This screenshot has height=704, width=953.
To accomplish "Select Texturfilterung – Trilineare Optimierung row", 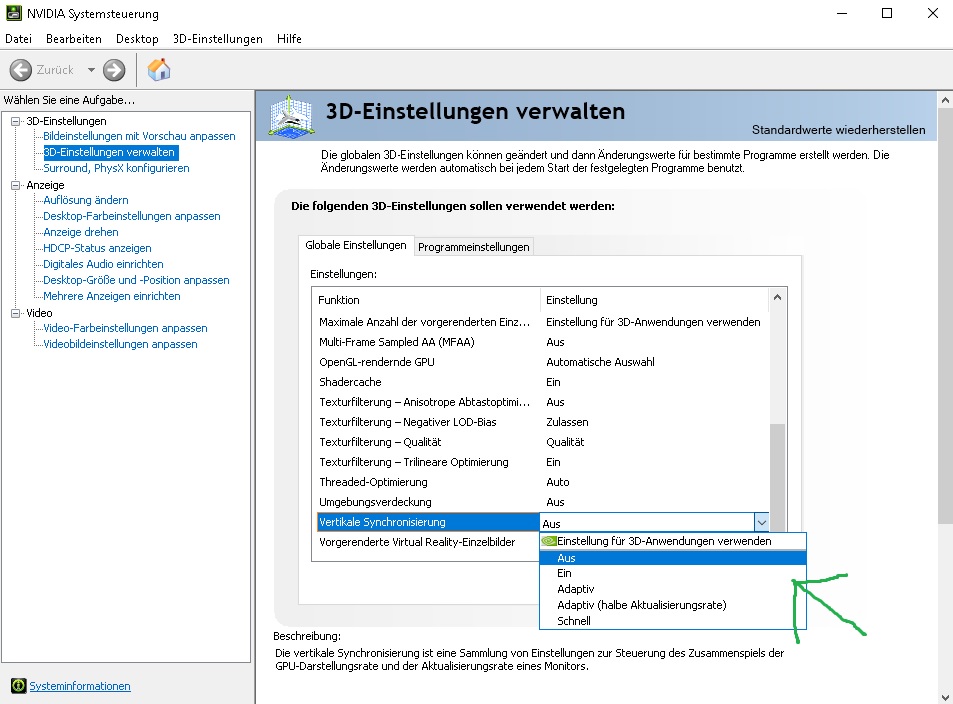I will [542, 462].
